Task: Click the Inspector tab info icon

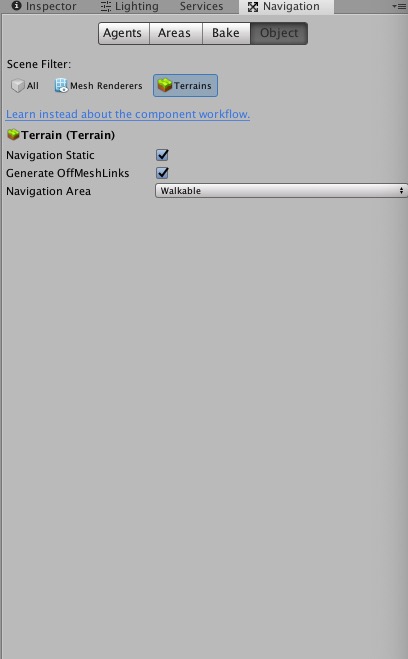Action: click(x=16, y=5)
